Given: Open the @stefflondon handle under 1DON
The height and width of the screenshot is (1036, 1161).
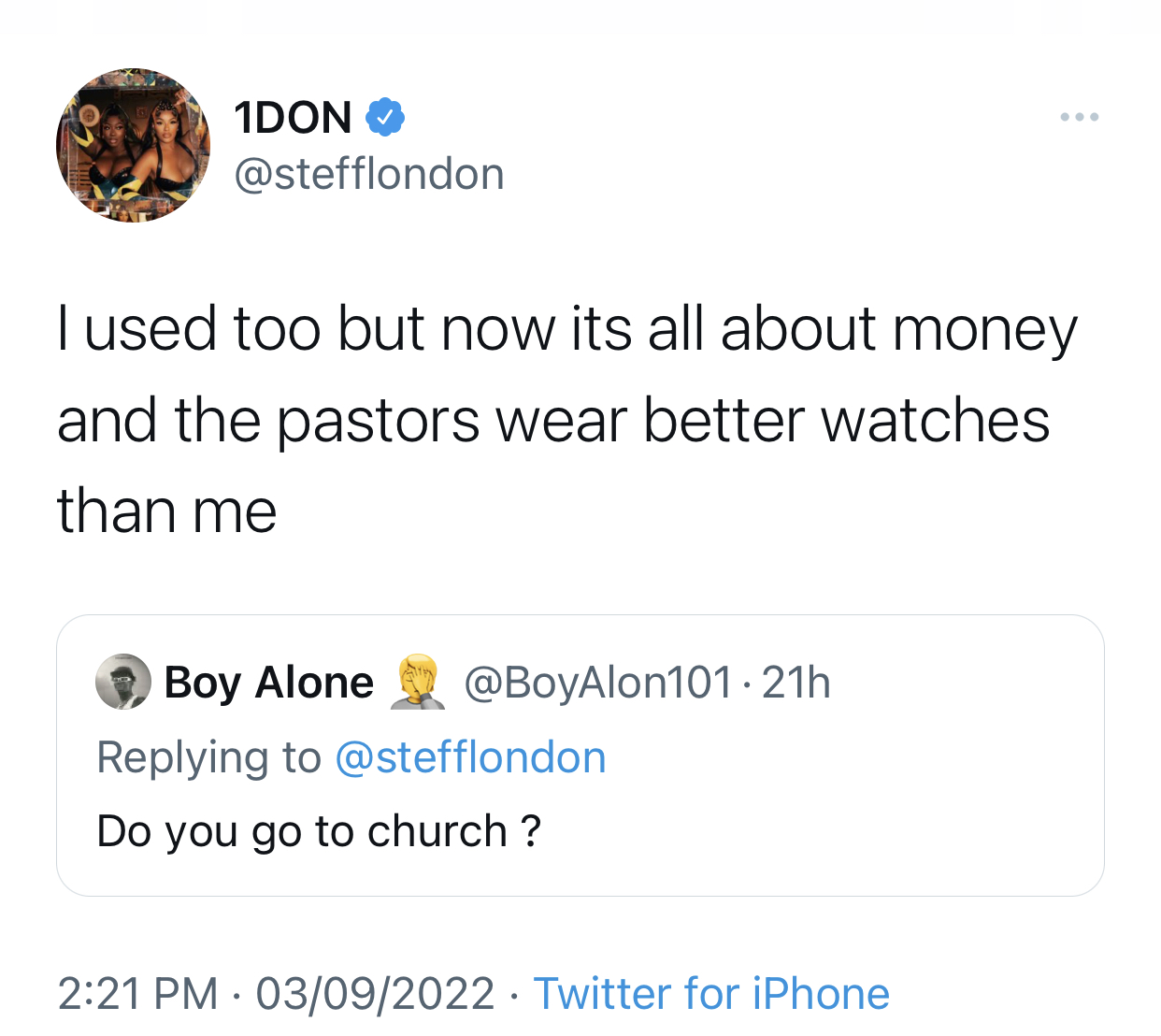Looking at the screenshot, I should point(369,174).
